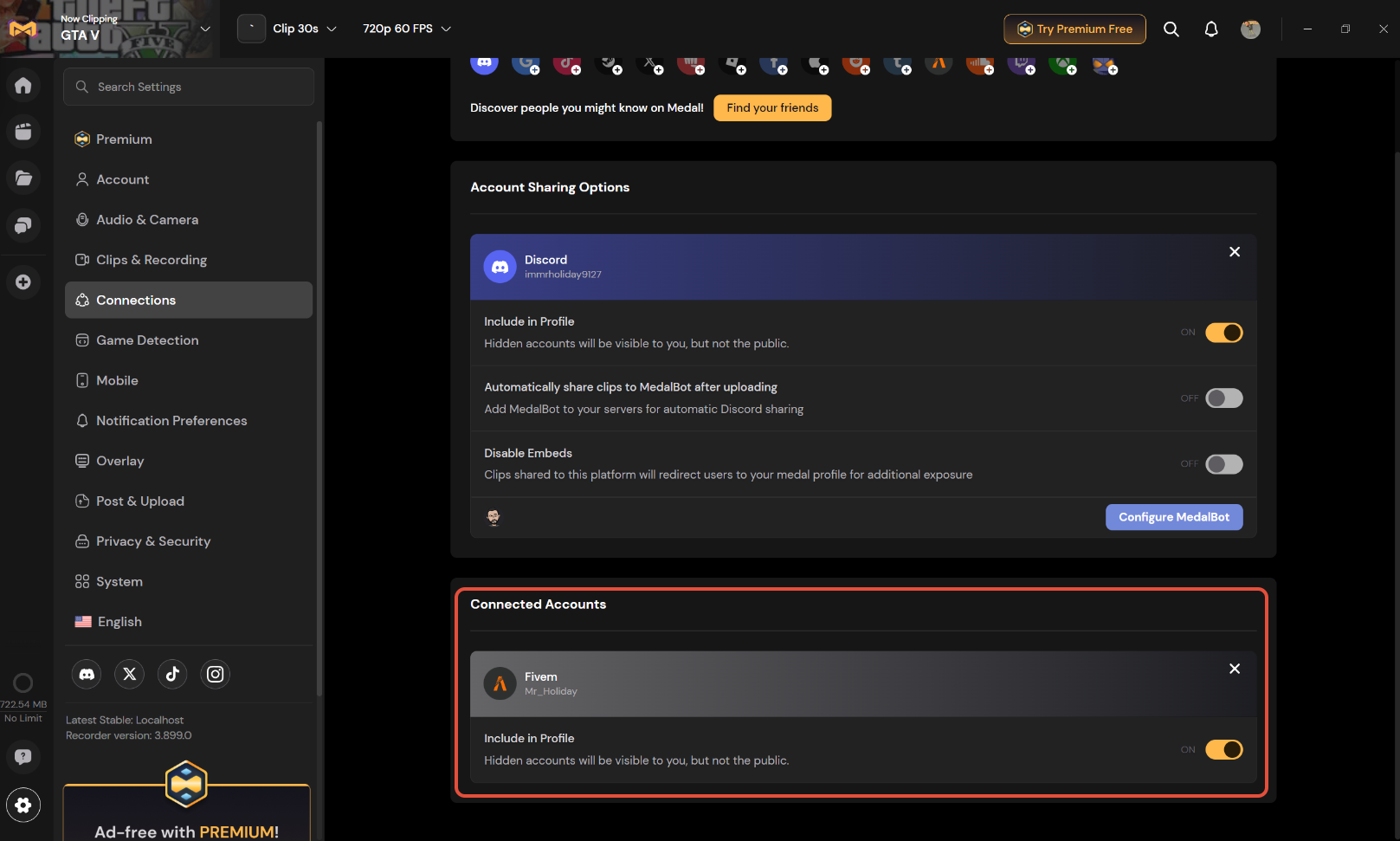Click the plus icon in left sidebar
1400x841 pixels.
click(x=23, y=282)
